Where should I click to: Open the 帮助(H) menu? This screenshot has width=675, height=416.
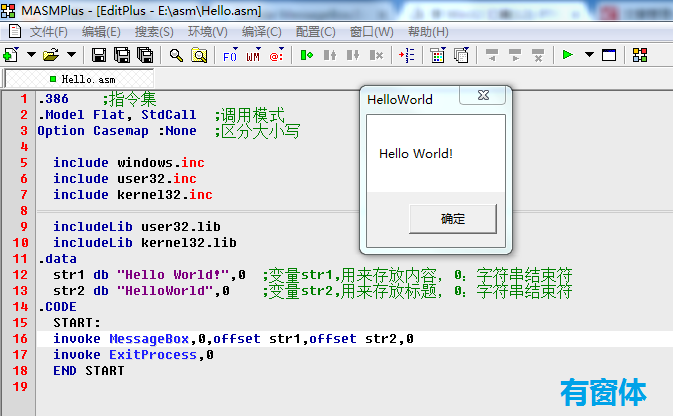click(428, 32)
